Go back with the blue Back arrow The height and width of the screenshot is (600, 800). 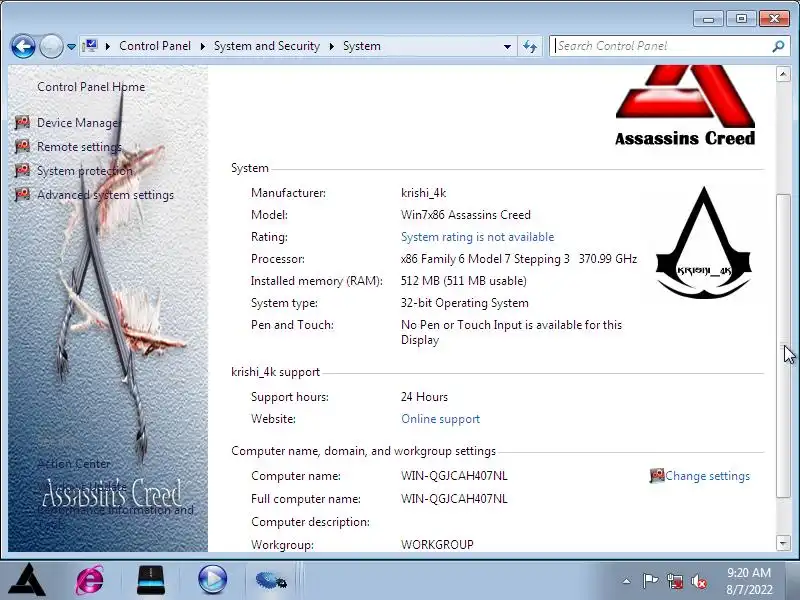point(23,46)
